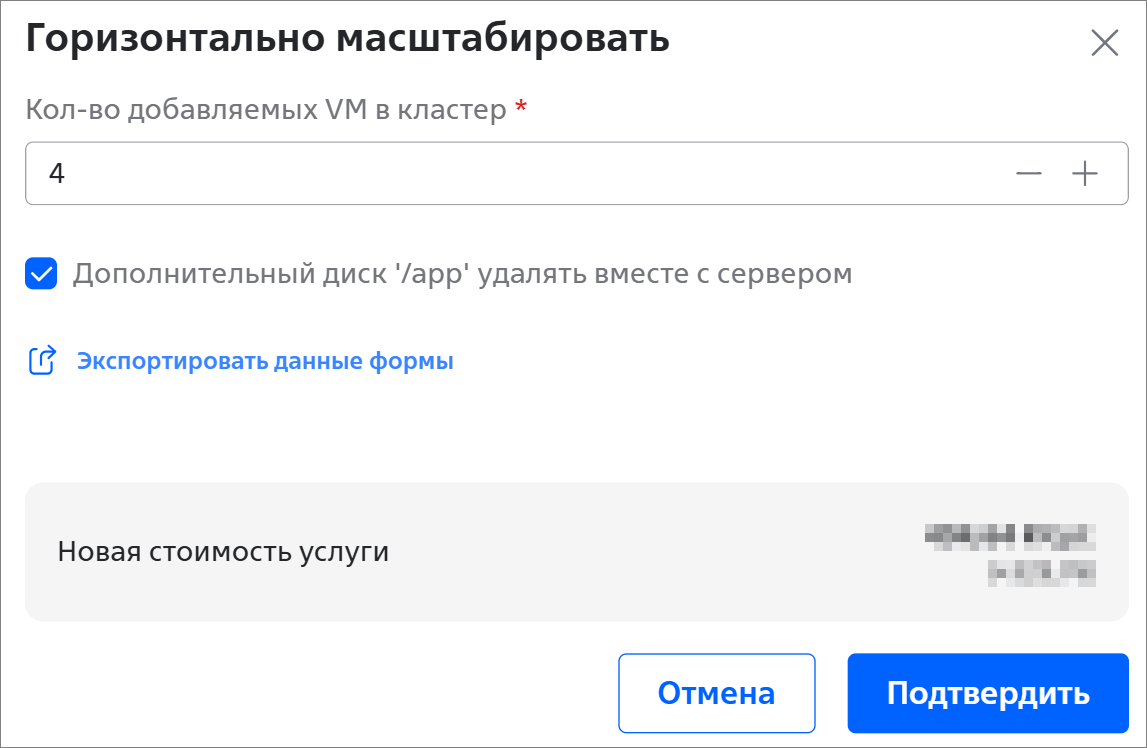This screenshot has height=748, width=1147.
Task: Decrease VM count with minus button
Action: 1028,173
